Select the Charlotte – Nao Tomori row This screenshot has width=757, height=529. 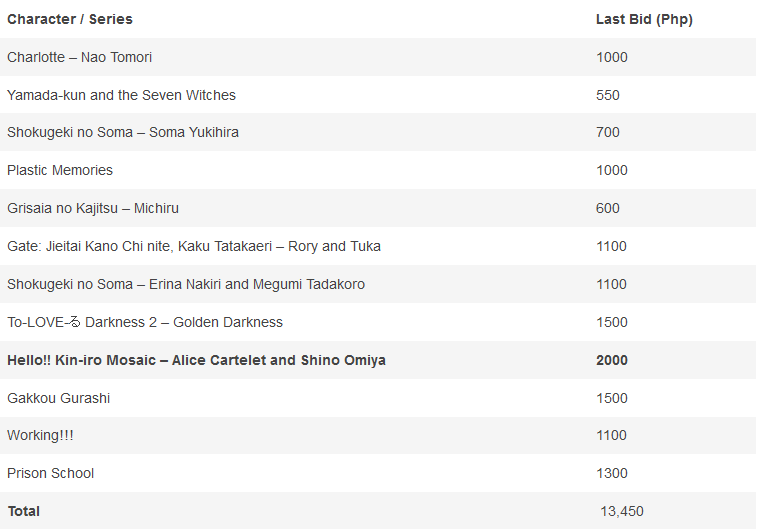tap(80, 57)
